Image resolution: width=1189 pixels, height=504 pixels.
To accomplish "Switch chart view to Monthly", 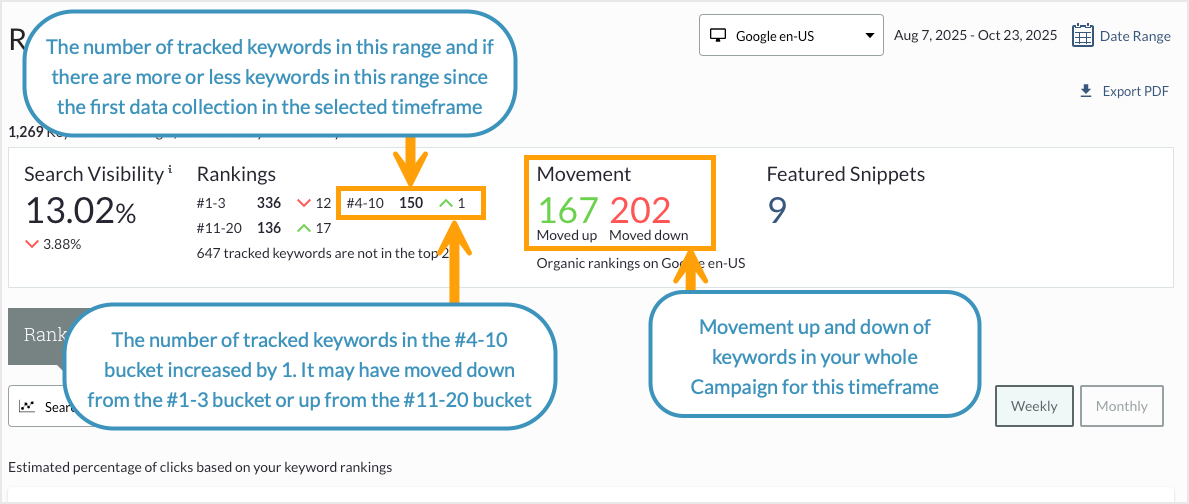I will click(x=1121, y=406).
